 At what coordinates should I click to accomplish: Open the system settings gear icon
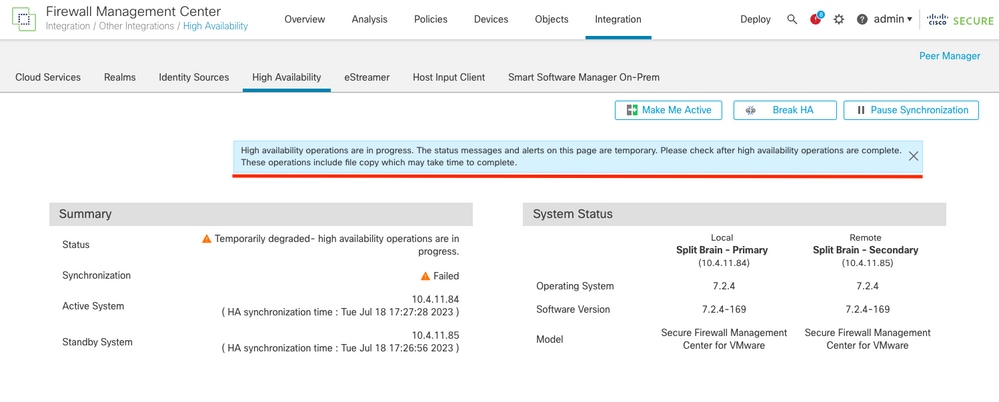[839, 19]
